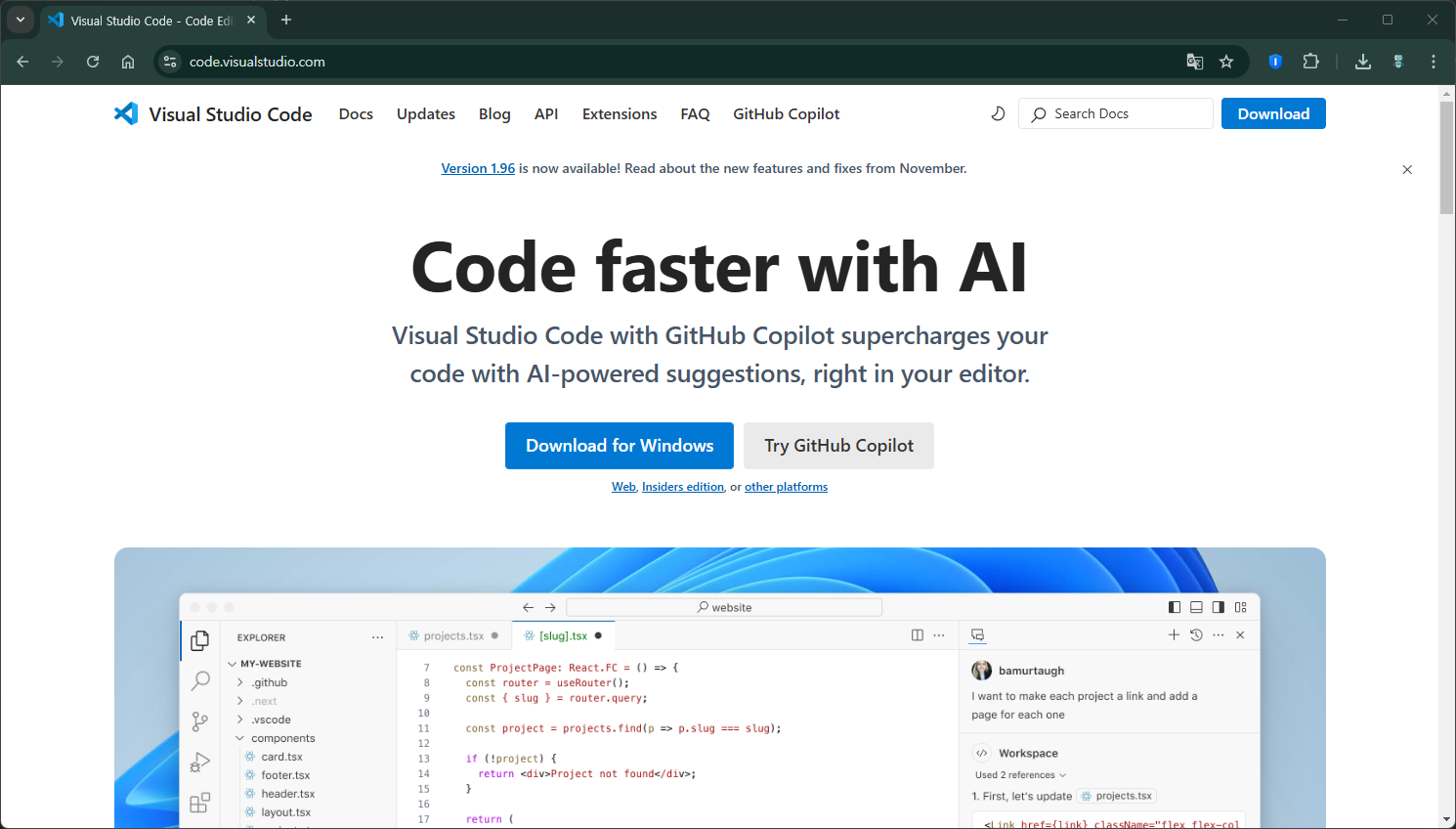This screenshot has height=829, width=1456.
Task: Click the Search Docs input field
Action: click(x=1115, y=113)
